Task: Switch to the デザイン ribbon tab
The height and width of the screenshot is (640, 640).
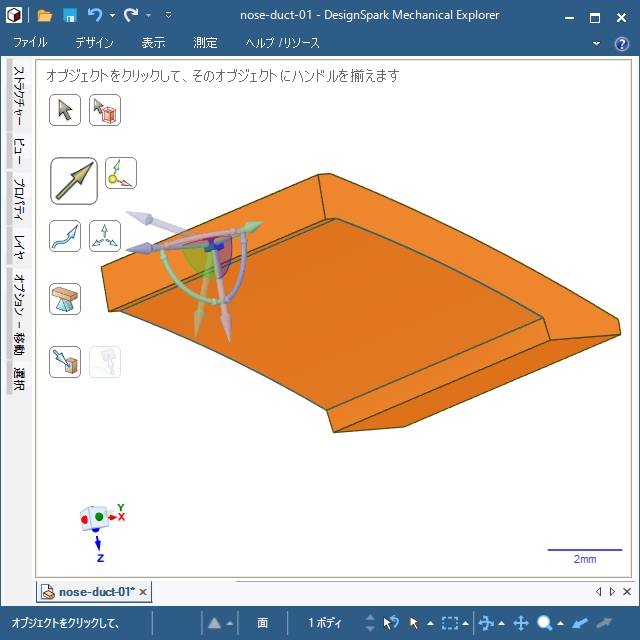Action: pyautogui.click(x=94, y=43)
